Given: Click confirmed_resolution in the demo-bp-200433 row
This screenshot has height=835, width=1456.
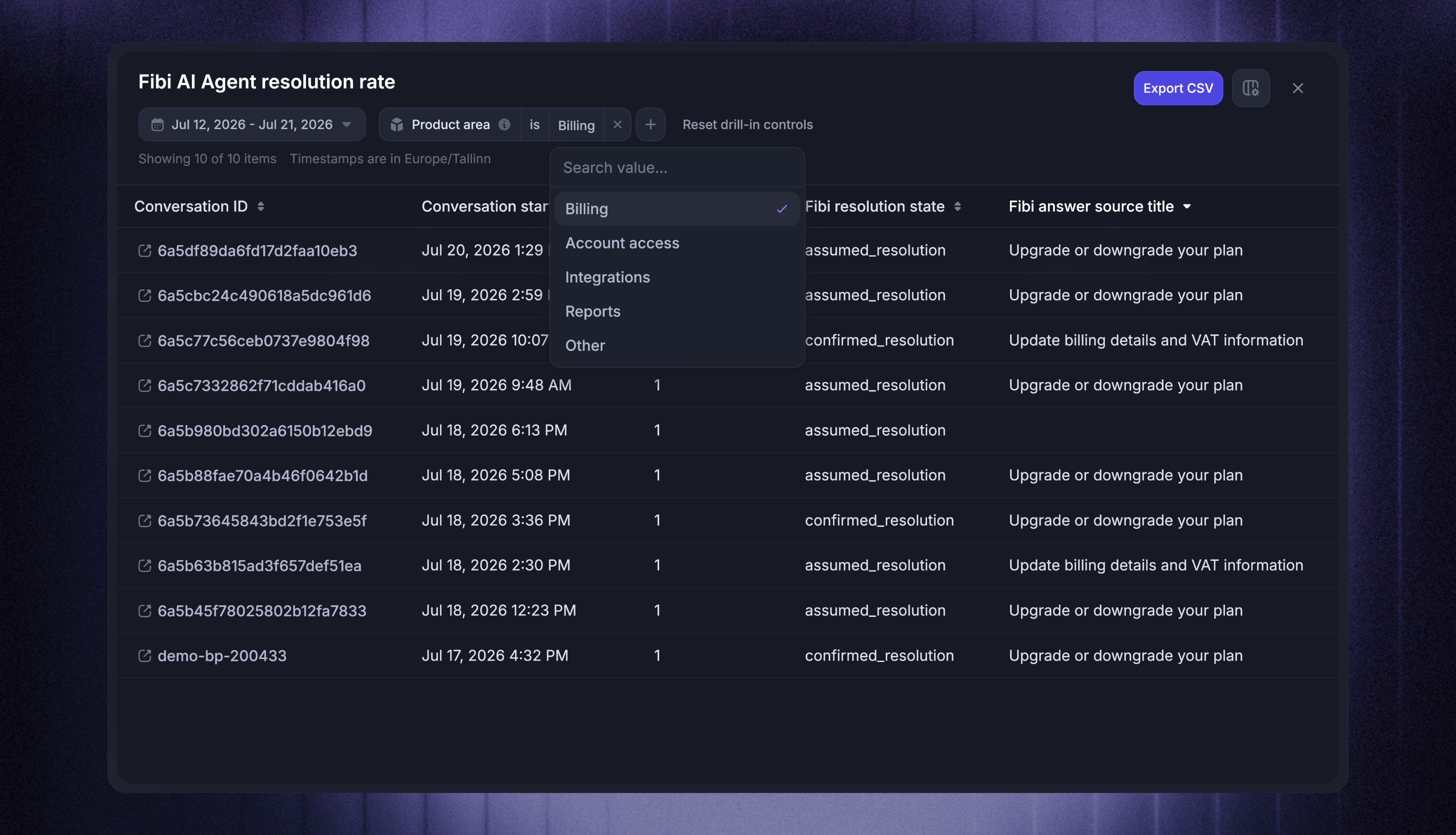Looking at the screenshot, I should [x=879, y=655].
